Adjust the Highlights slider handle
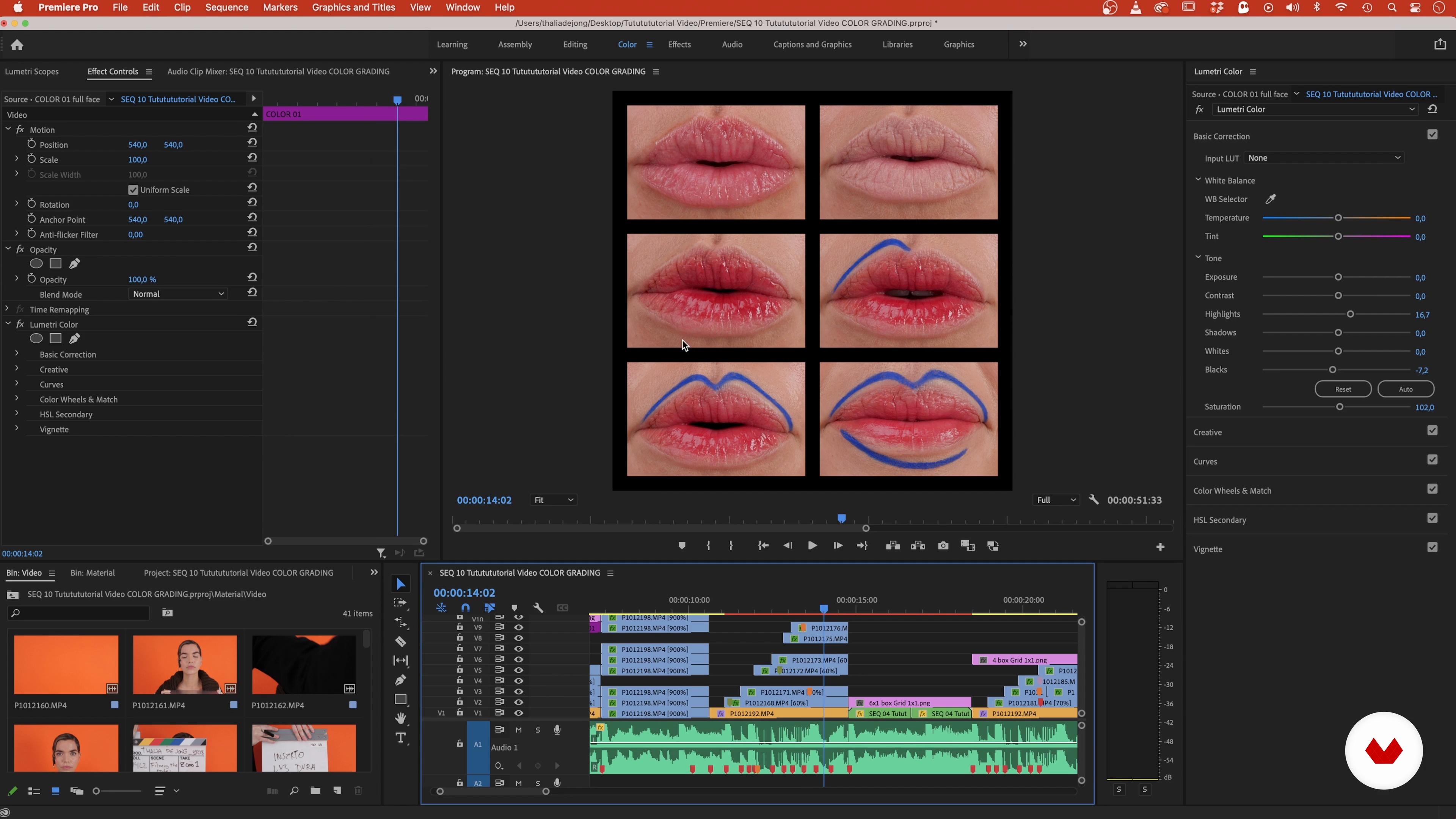1456x819 pixels. point(1350,314)
